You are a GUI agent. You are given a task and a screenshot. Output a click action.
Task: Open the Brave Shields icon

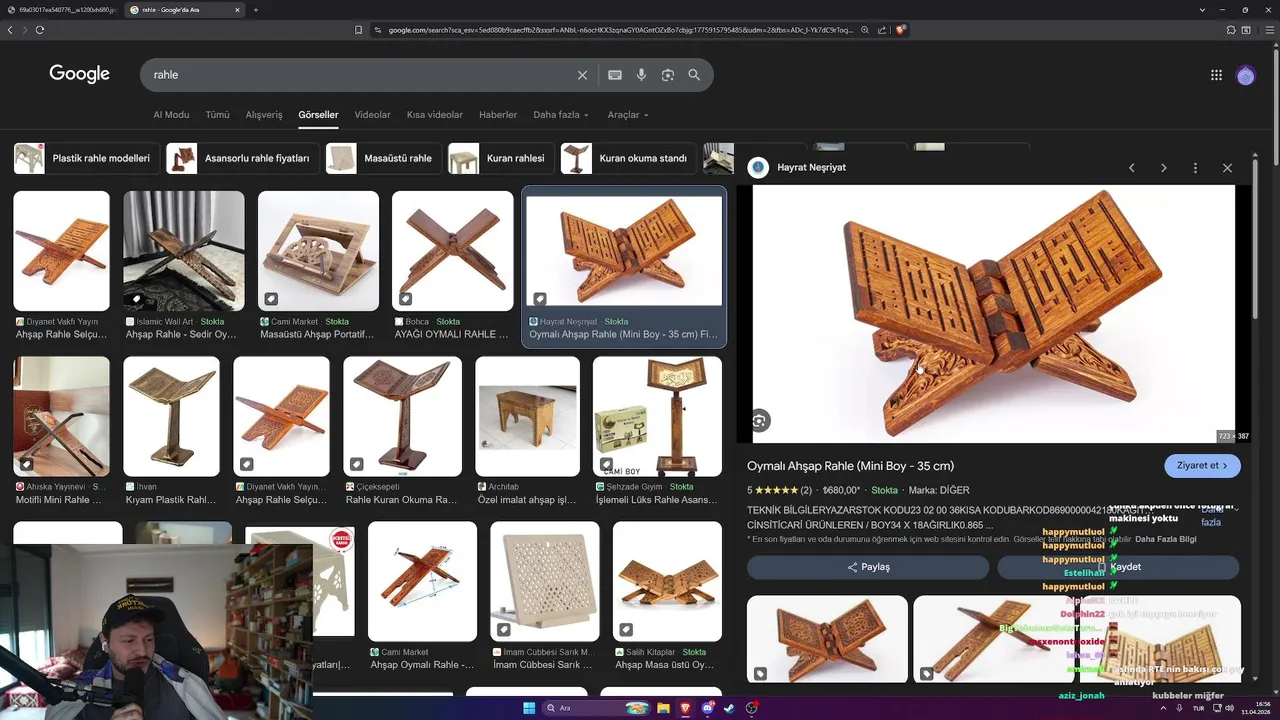point(900,30)
